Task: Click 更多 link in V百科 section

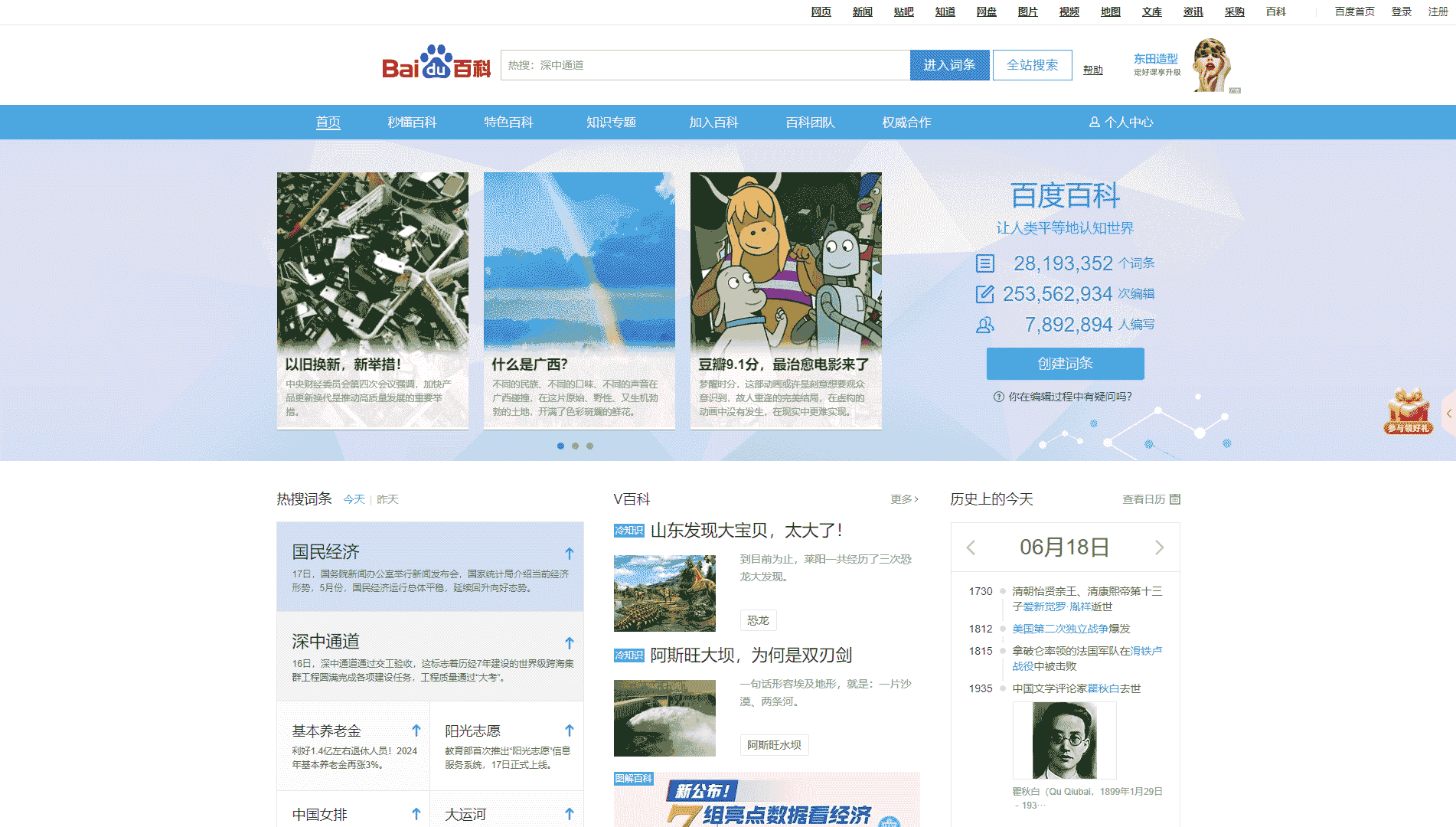Action: (904, 499)
